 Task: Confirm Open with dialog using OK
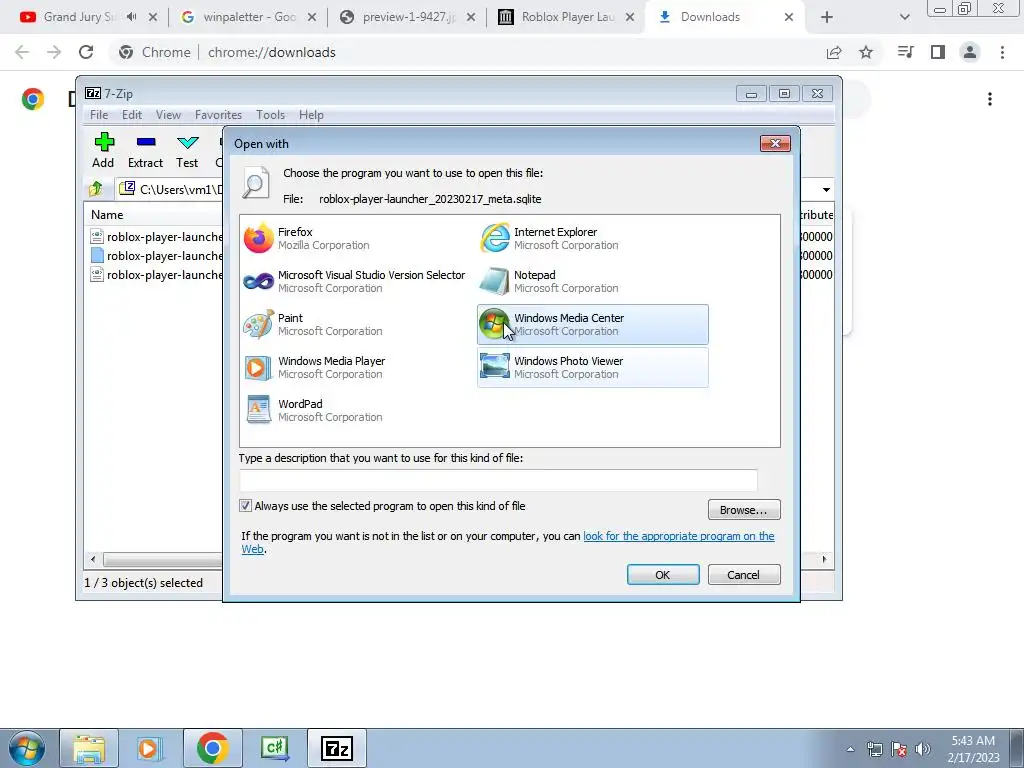pos(663,575)
